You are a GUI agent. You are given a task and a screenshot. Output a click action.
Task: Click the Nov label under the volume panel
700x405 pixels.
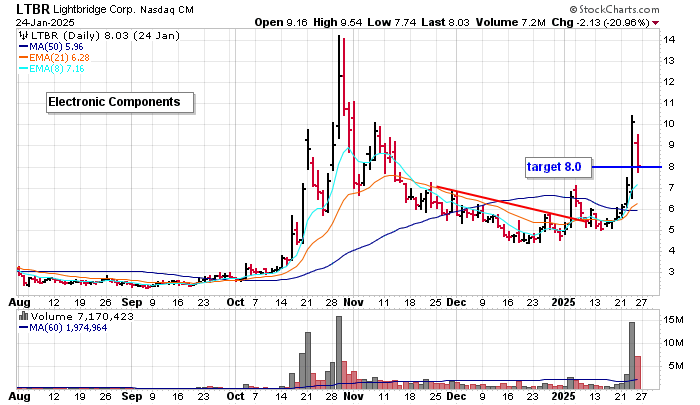click(x=353, y=396)
